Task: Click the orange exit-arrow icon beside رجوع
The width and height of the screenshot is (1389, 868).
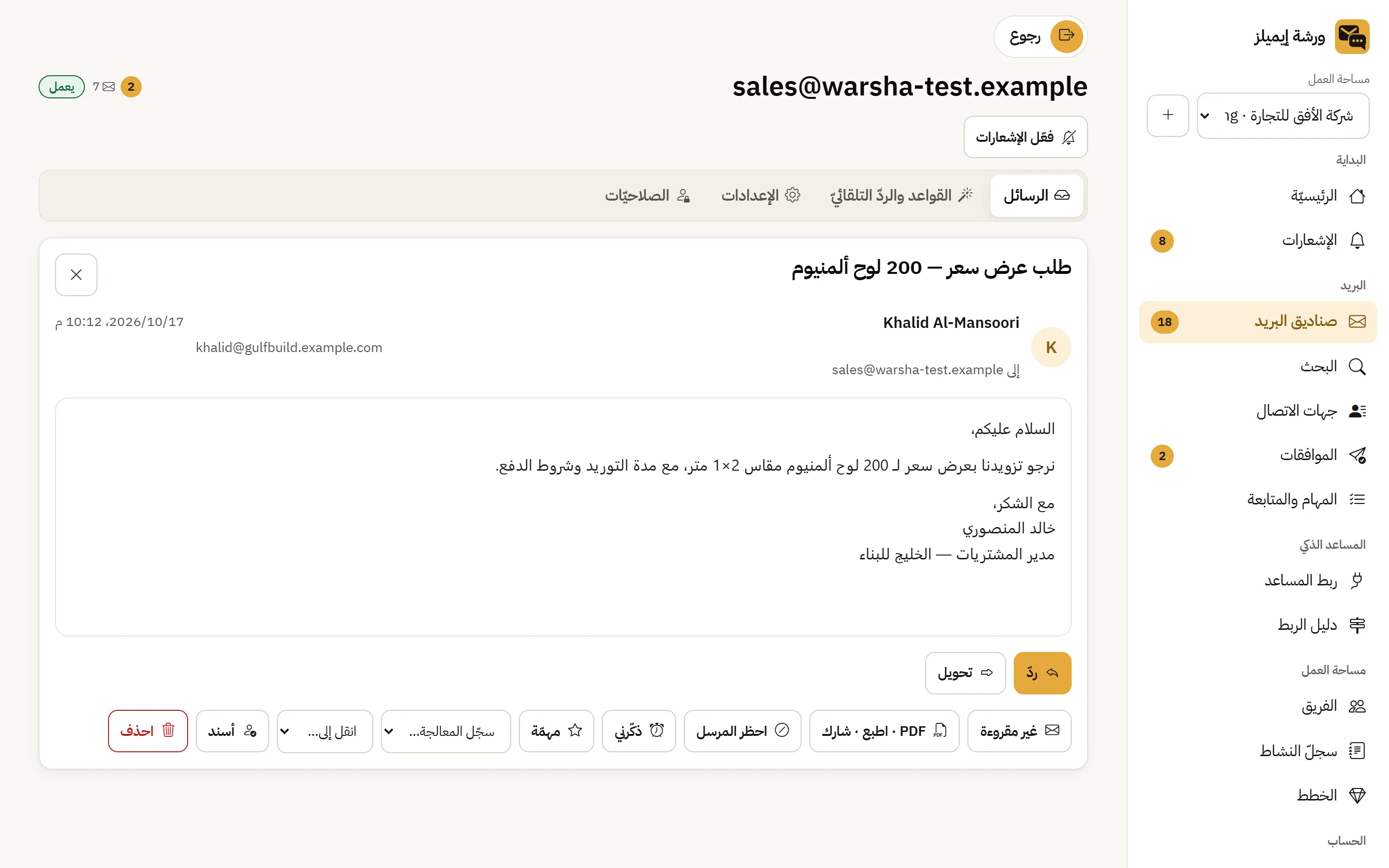Action: [x=1066, y=36]
